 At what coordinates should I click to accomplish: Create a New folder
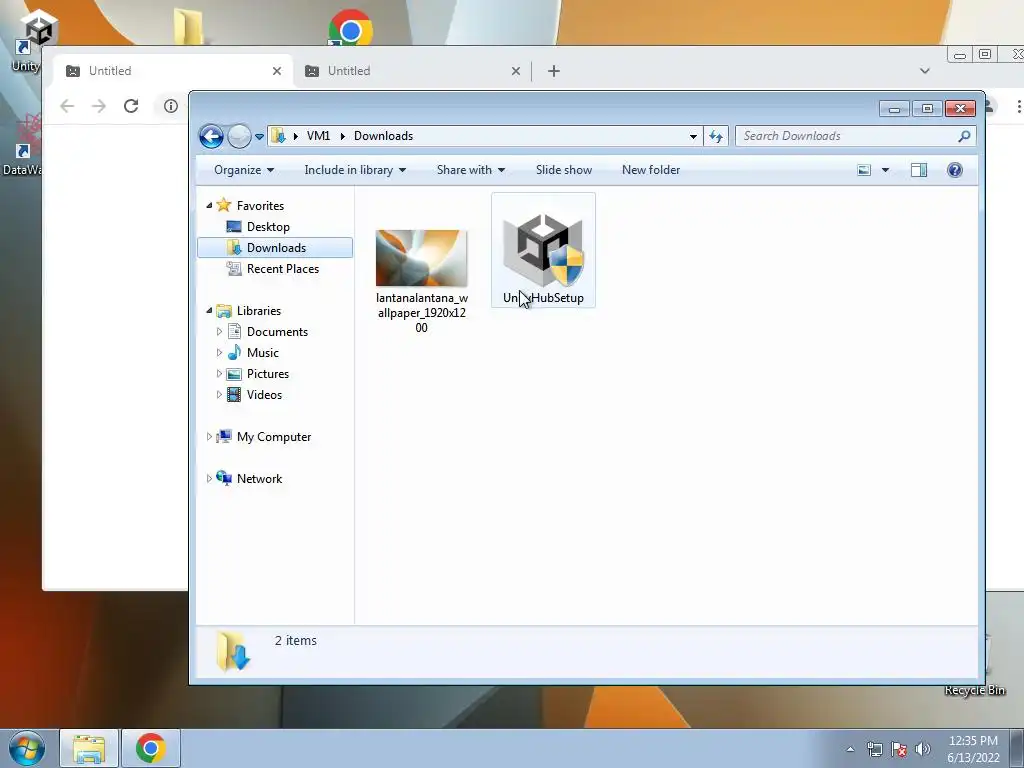click(x=650, y=170)
